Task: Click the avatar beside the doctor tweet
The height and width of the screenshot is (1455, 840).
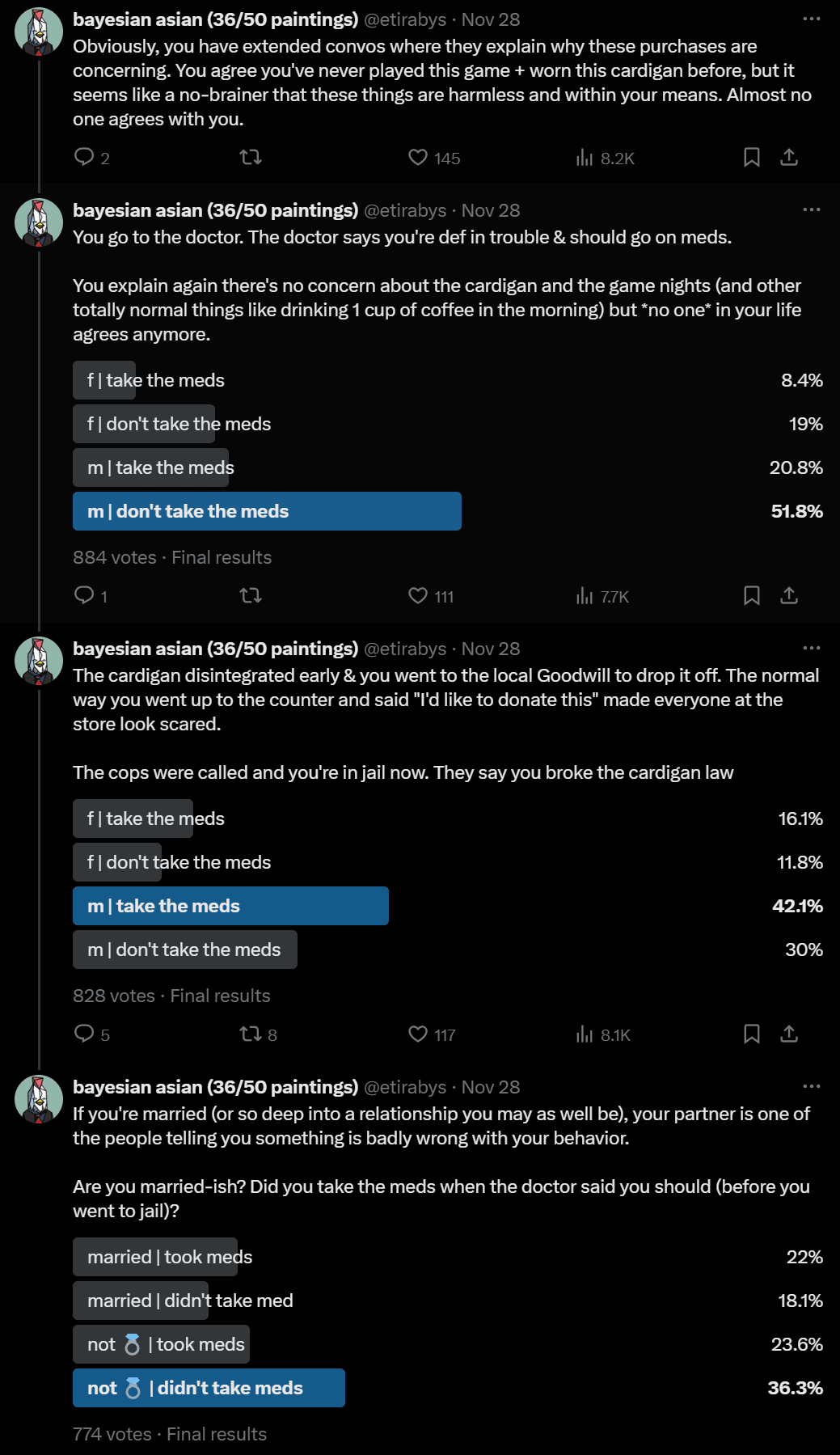Action: tap(39, 222)
